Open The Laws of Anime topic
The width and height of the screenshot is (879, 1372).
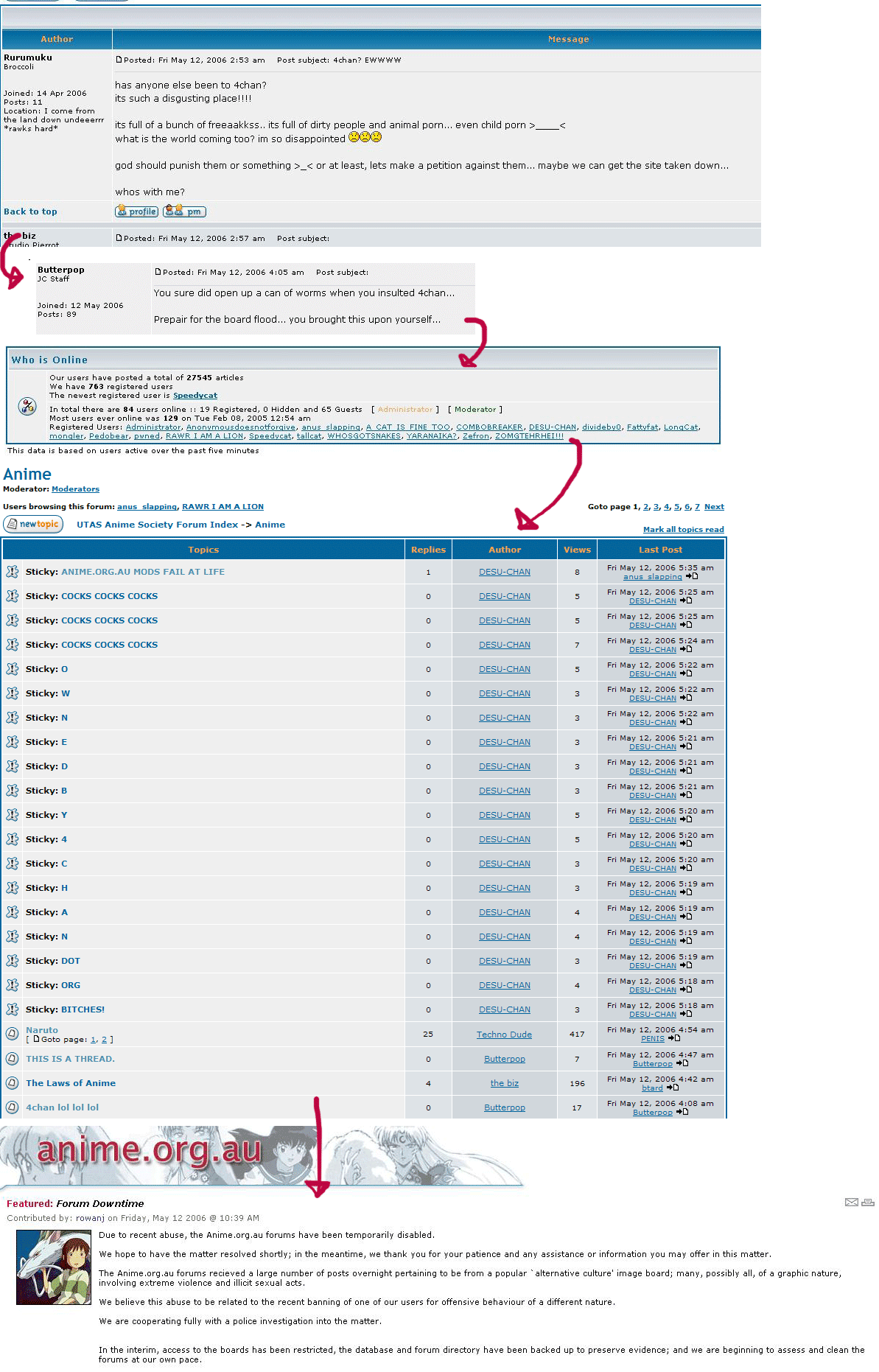(x=71, y=1083)
